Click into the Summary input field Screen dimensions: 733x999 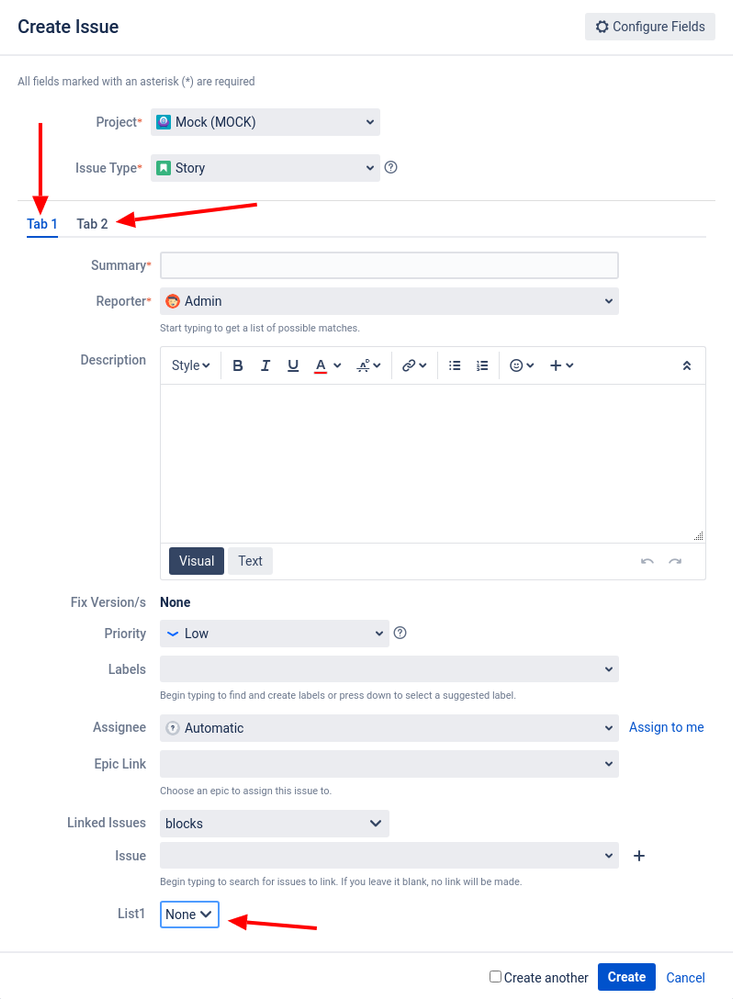click(x=389, y=265)
